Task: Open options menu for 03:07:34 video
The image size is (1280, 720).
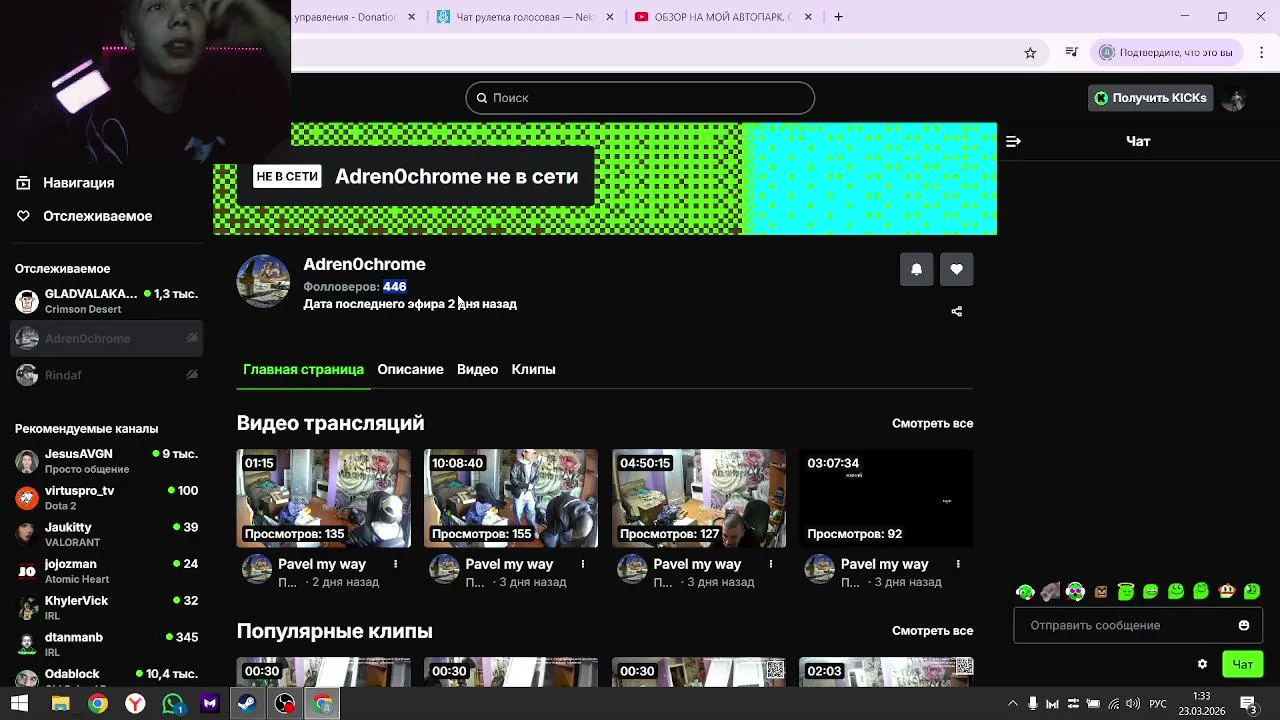Action: (958, 564)
